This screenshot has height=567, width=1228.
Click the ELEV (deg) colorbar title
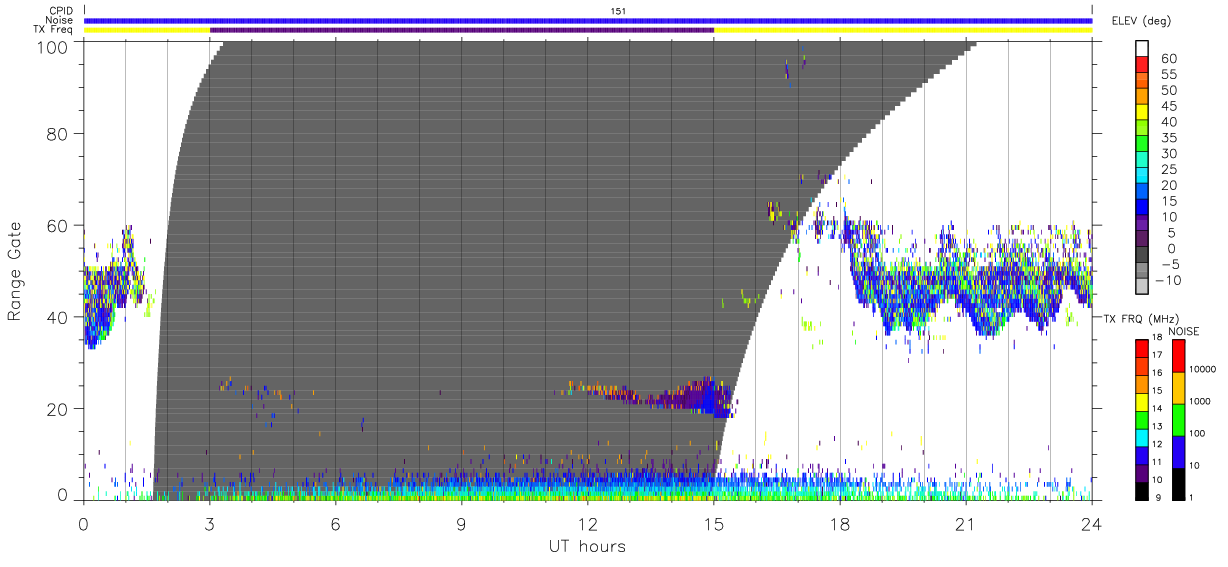tap(1141, 21)
